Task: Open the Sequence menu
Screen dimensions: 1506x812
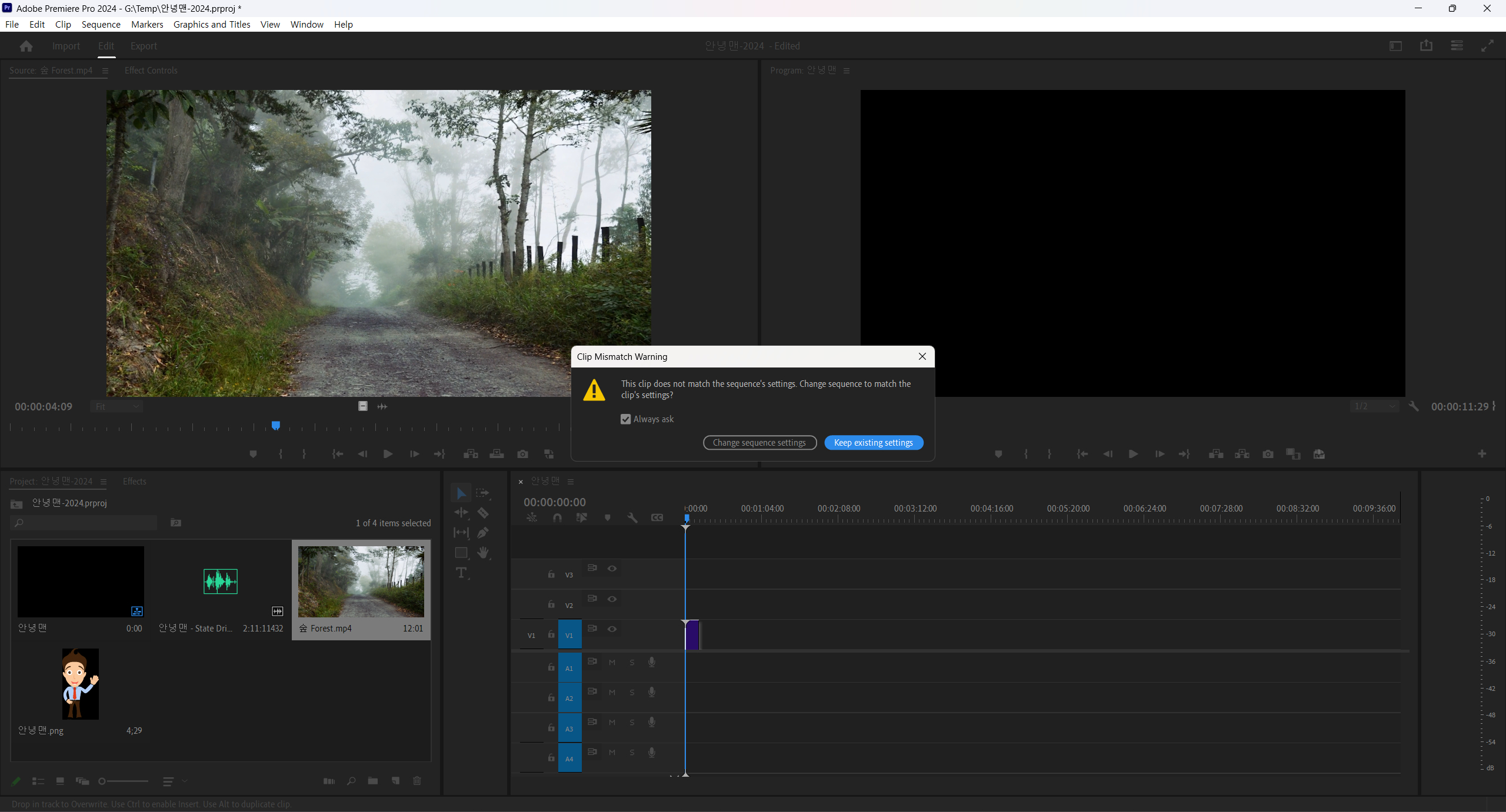Action: (101, 24)
